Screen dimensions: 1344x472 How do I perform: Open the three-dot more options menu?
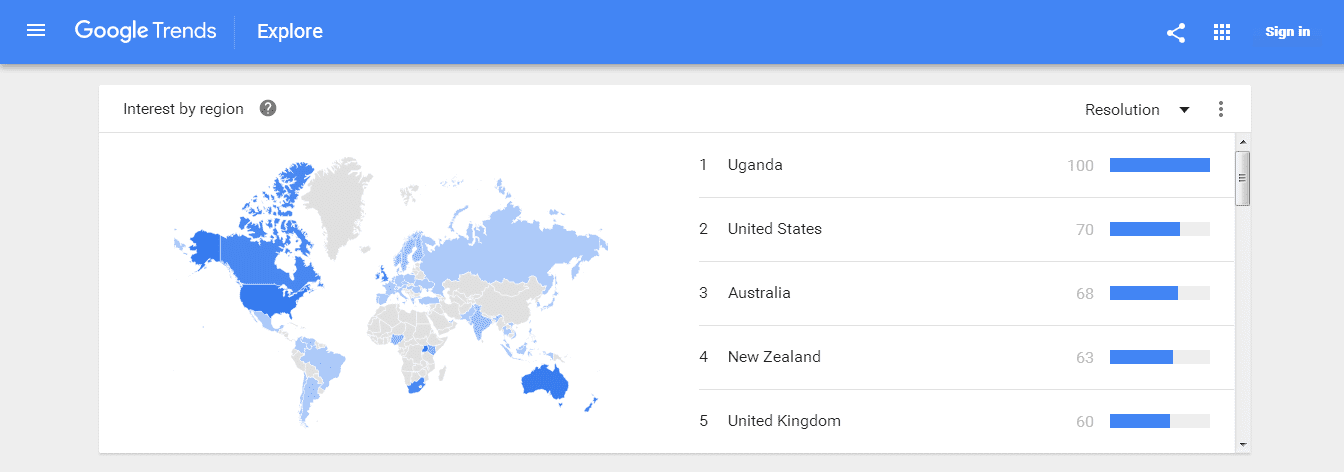click(1220, 109)
